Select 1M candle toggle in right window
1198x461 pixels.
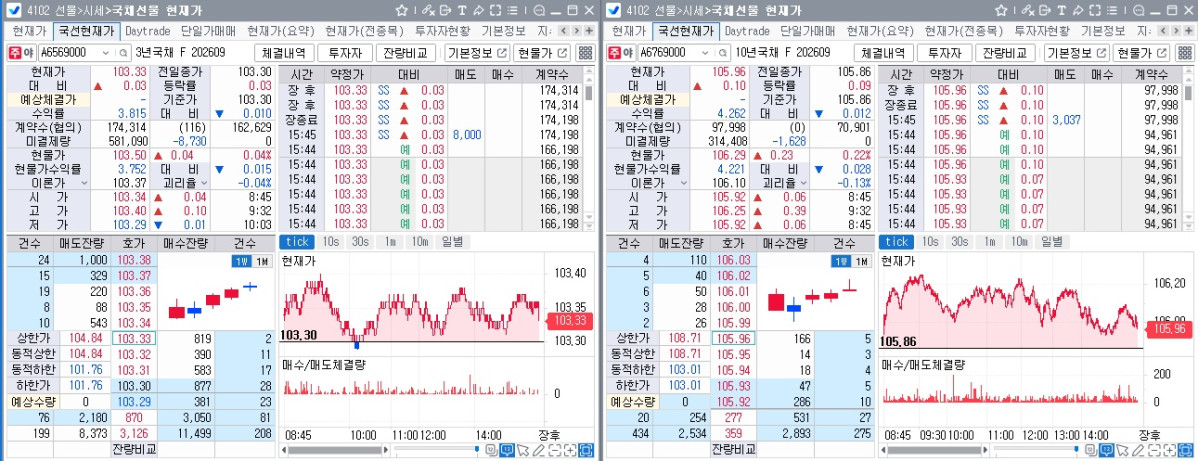(x=860, y=261)
